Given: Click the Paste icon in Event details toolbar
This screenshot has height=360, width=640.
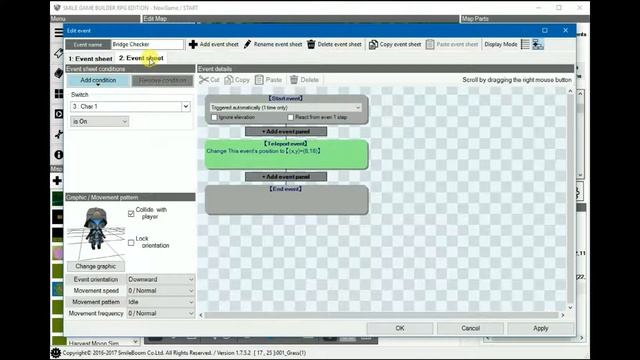Looking at the screenshot, I should click(x=259, y=80).
